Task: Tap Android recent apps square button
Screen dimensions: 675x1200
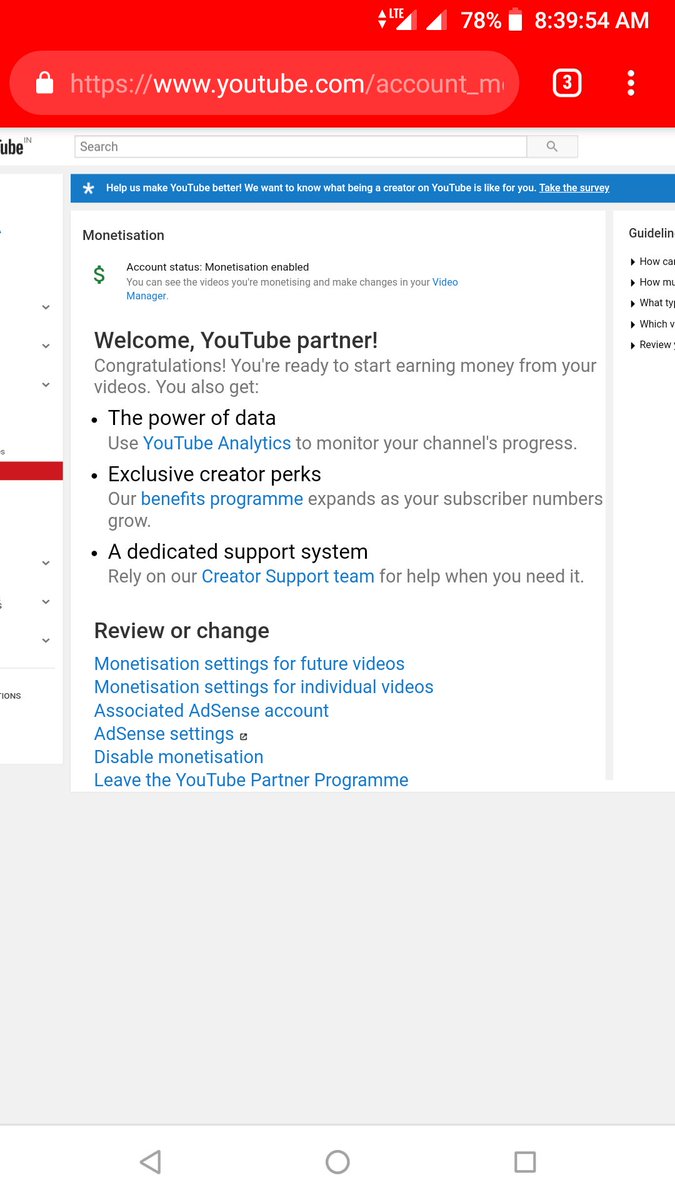Action: (x=525, y=1161)
